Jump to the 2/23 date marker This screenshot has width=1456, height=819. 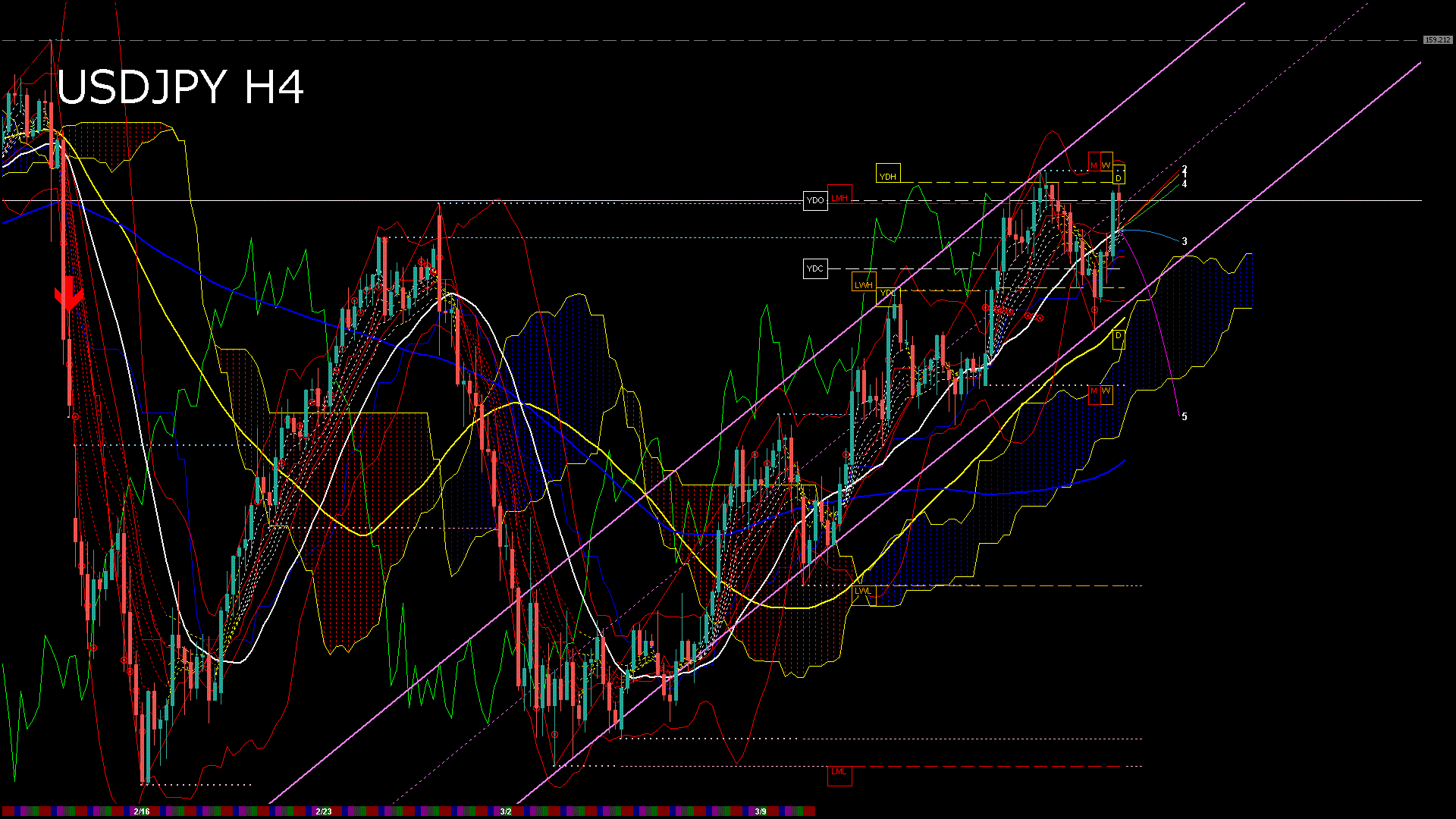coord(324,811)
